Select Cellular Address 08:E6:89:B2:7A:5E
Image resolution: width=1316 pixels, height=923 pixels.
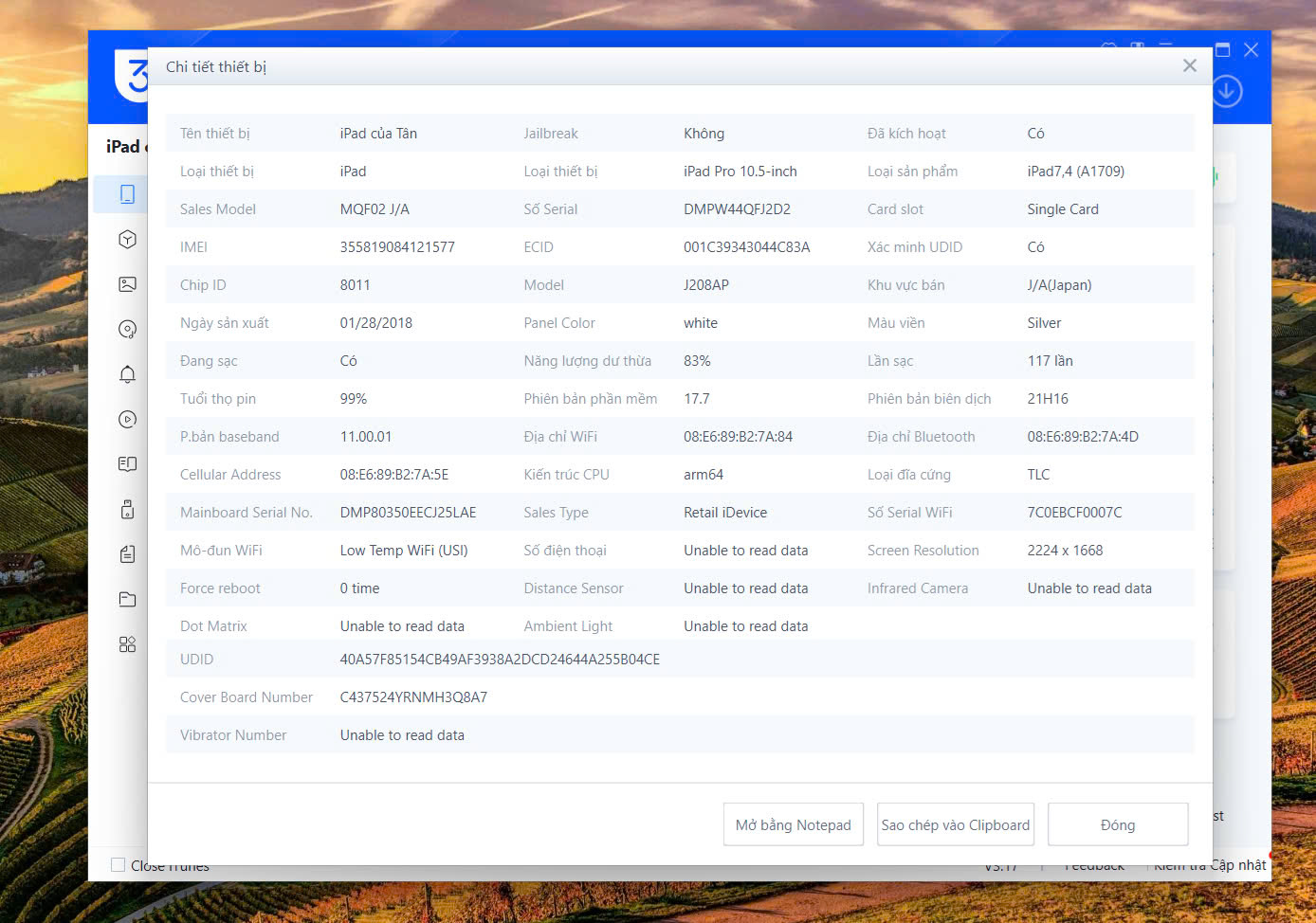click(x=393, y=475)
